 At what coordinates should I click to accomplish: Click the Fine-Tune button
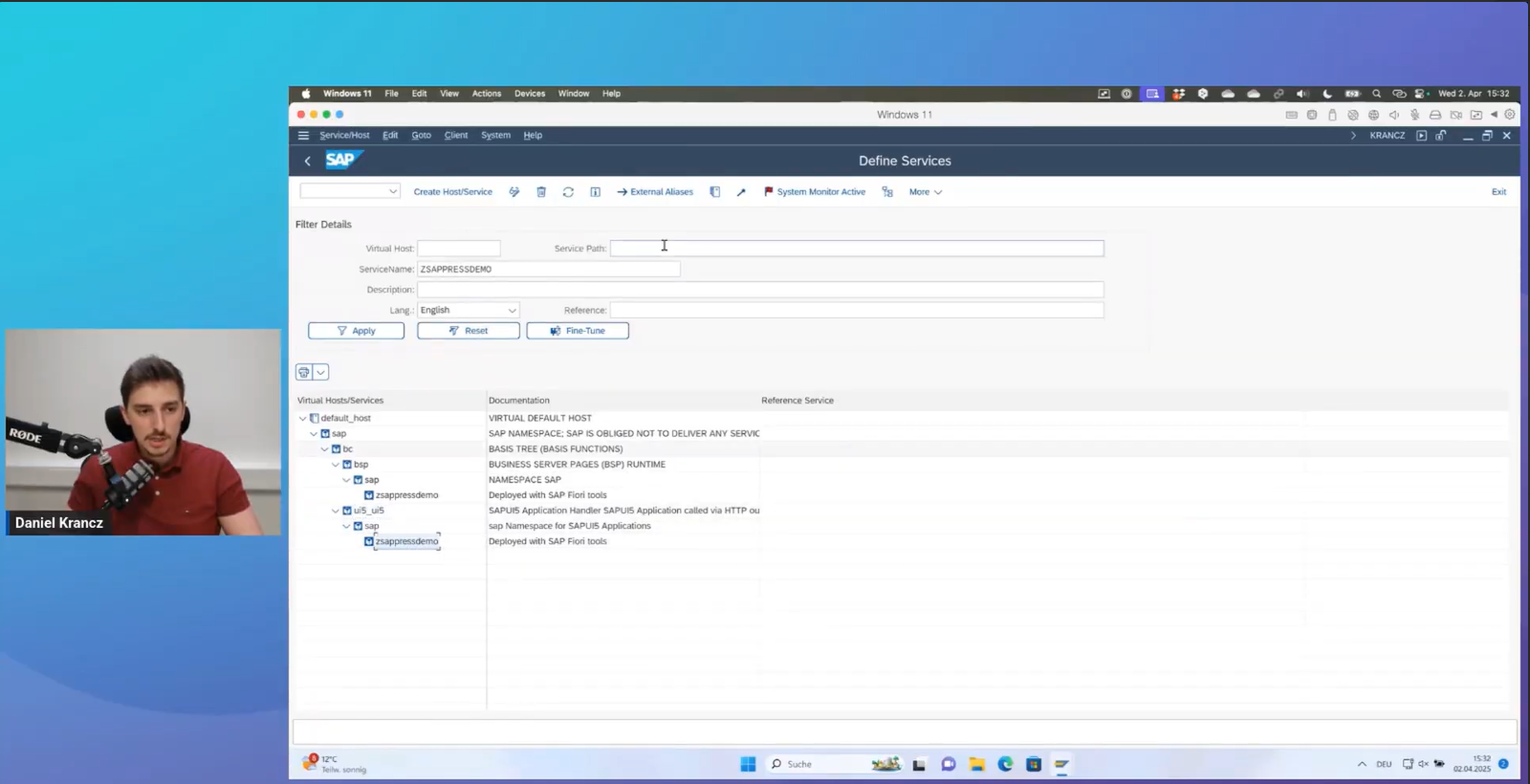pos(578,331)
